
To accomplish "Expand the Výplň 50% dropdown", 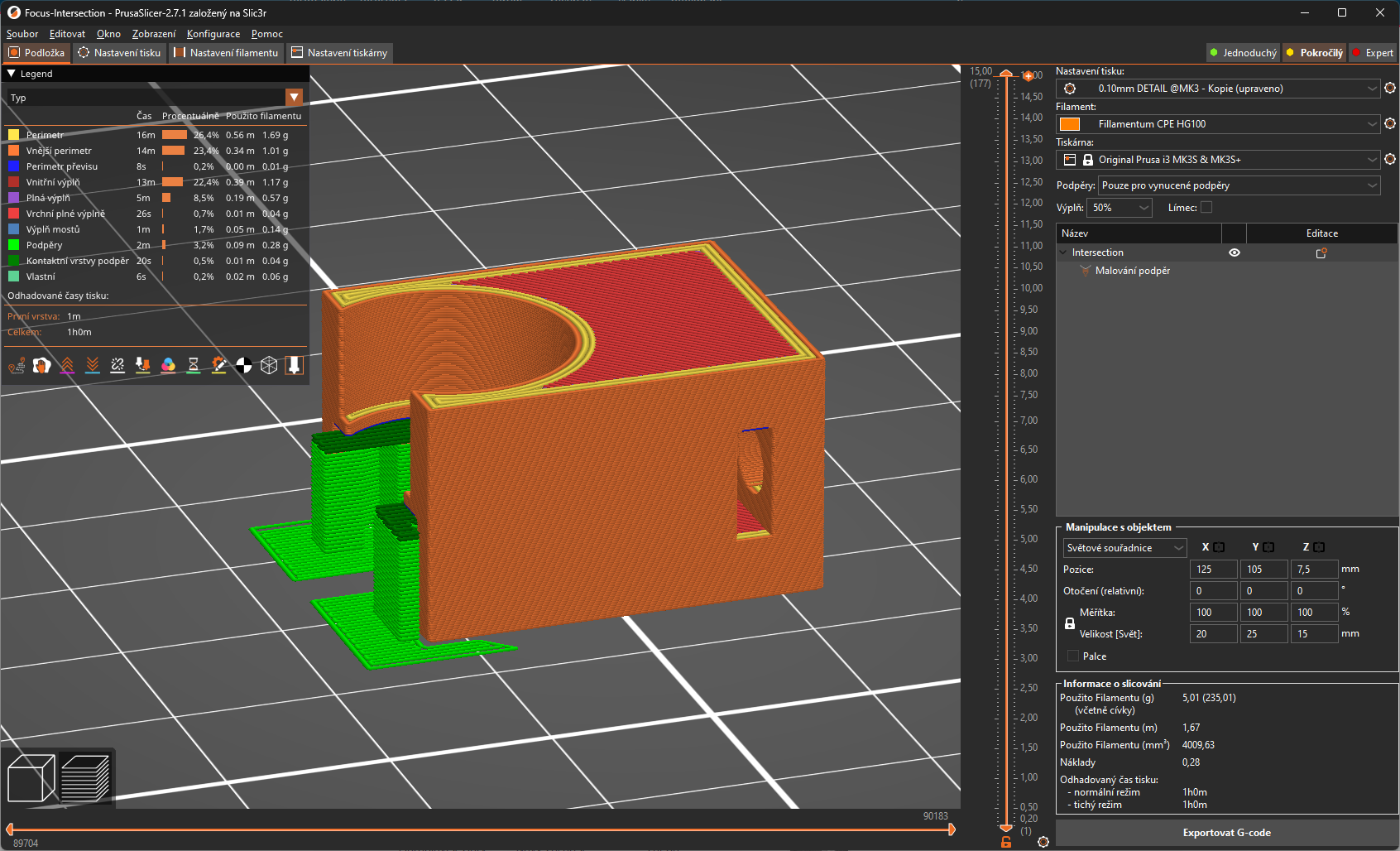I will [x=1120, y=208].
